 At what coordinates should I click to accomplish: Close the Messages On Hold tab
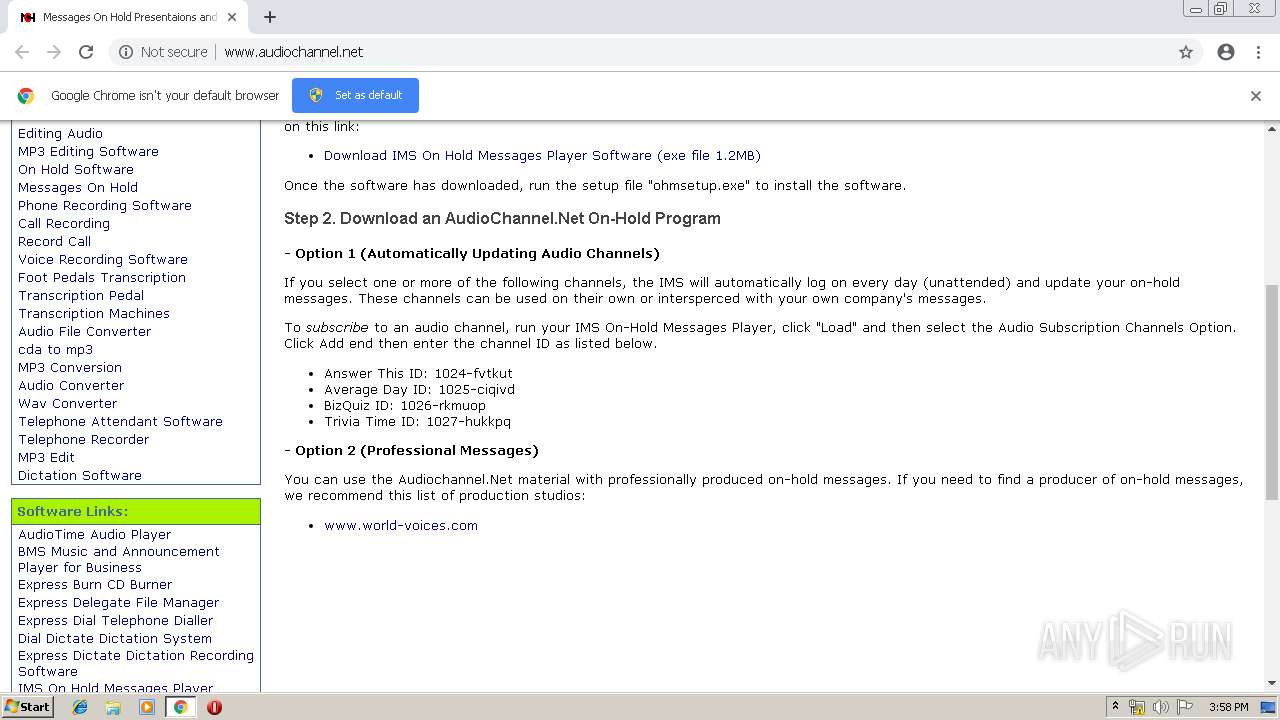point(232,17)
